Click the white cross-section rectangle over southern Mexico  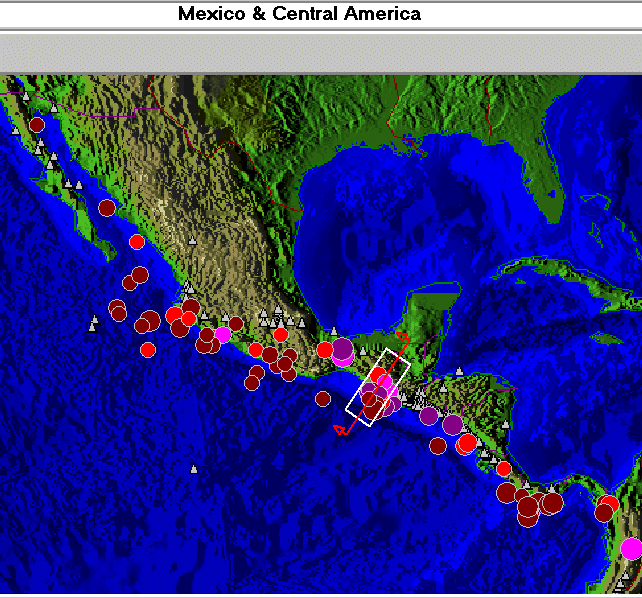(379, 387)
